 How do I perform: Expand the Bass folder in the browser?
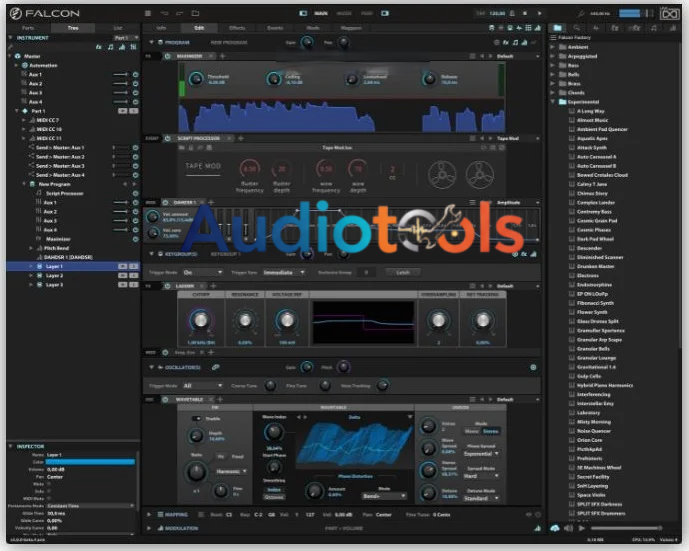pos(552,65)
